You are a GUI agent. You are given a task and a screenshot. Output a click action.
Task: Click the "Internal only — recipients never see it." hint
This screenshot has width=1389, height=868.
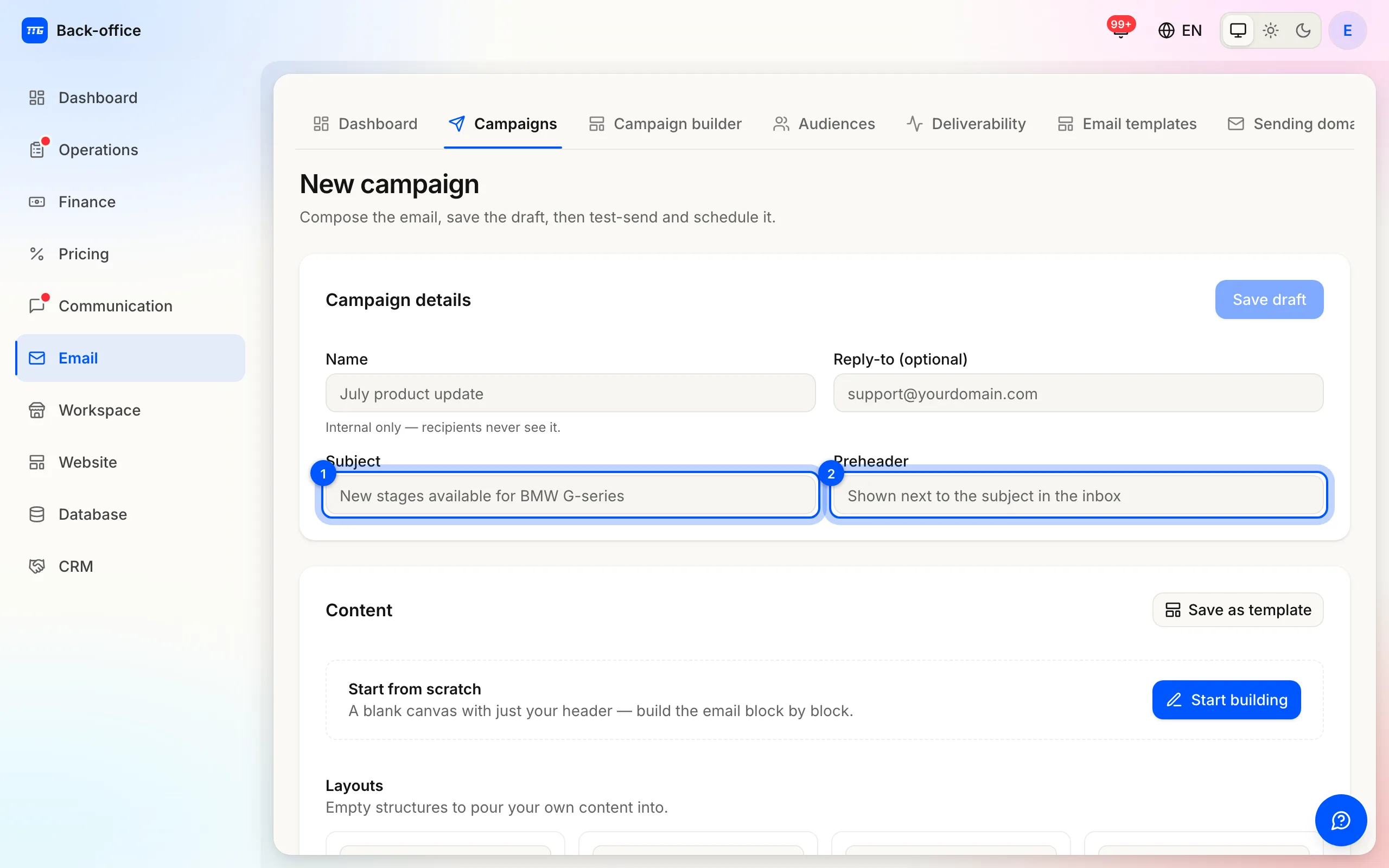pyautogui.click(x=443, y=427)
